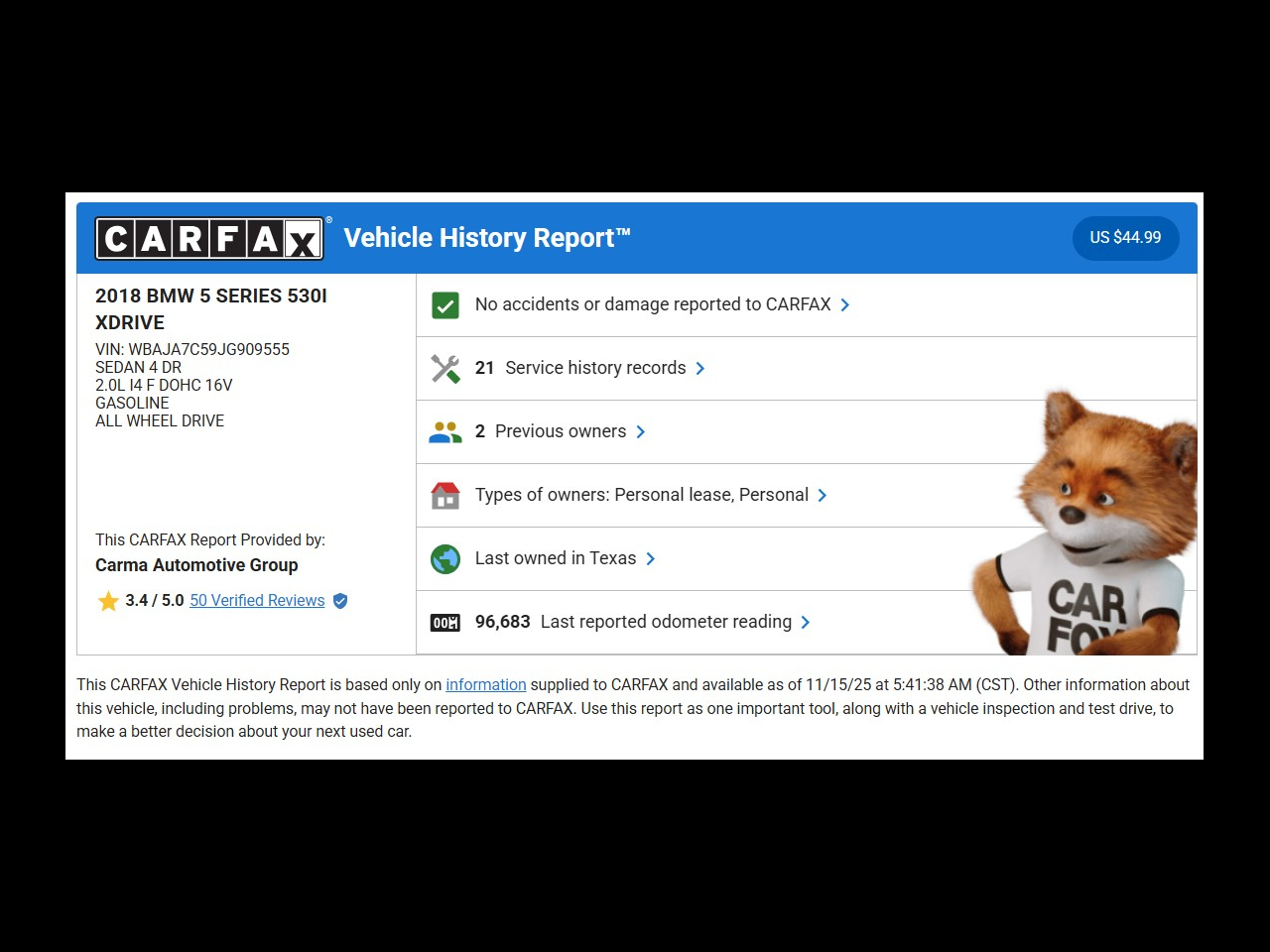Screen dimensions: 1270x952
Task: Click the blue verified reviews shield badge
Action: coord(340,601)
